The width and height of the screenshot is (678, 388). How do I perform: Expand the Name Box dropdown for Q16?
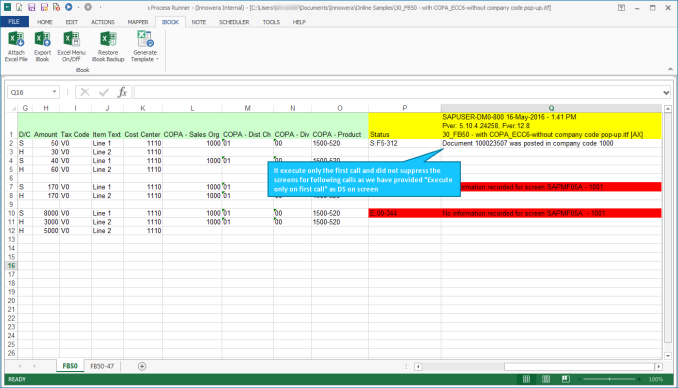54,92
